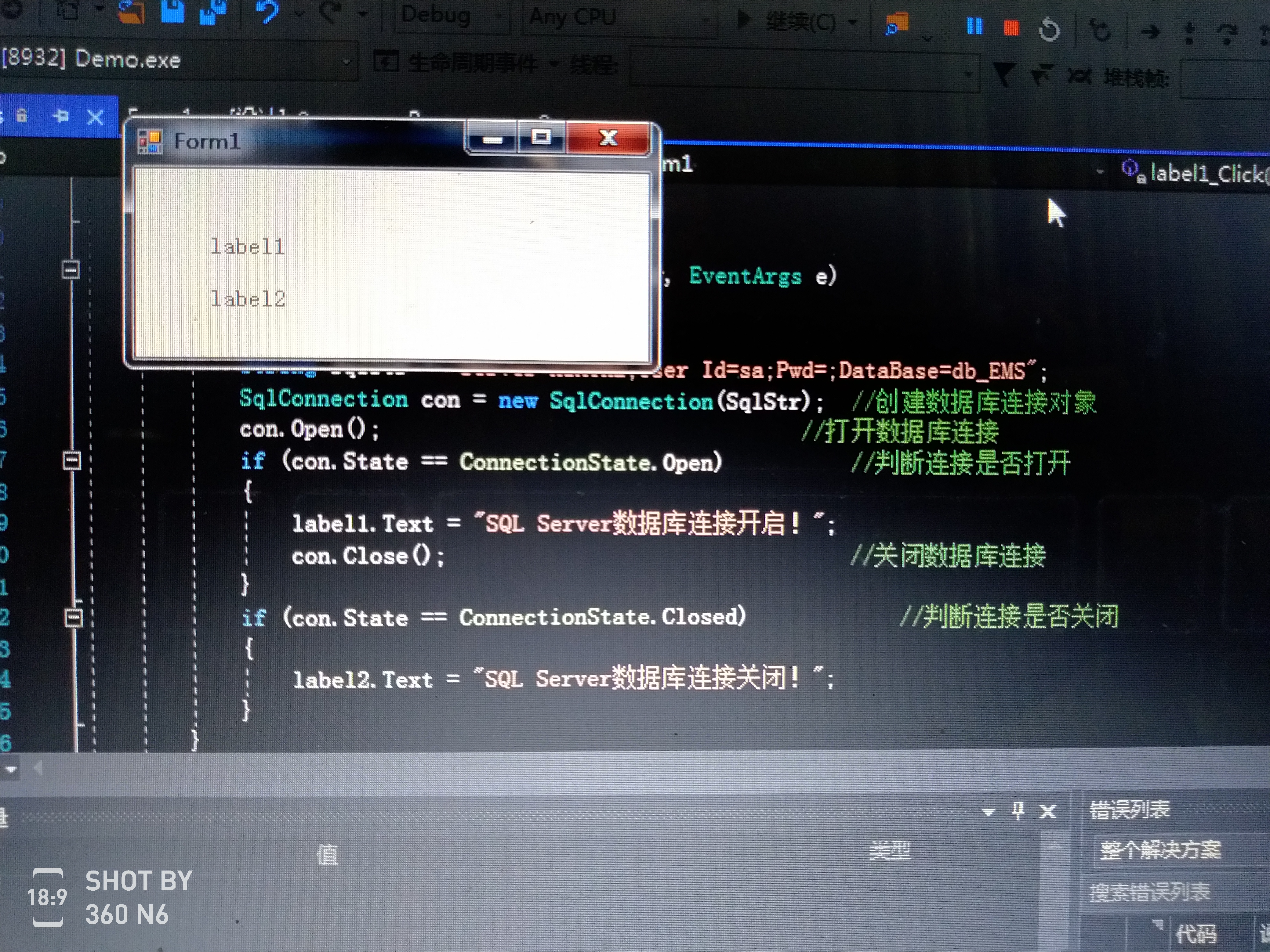Open dropdown arrow next to 继续(C)
Viewport: 1270px width, 952px height.
tap(853, 23)
